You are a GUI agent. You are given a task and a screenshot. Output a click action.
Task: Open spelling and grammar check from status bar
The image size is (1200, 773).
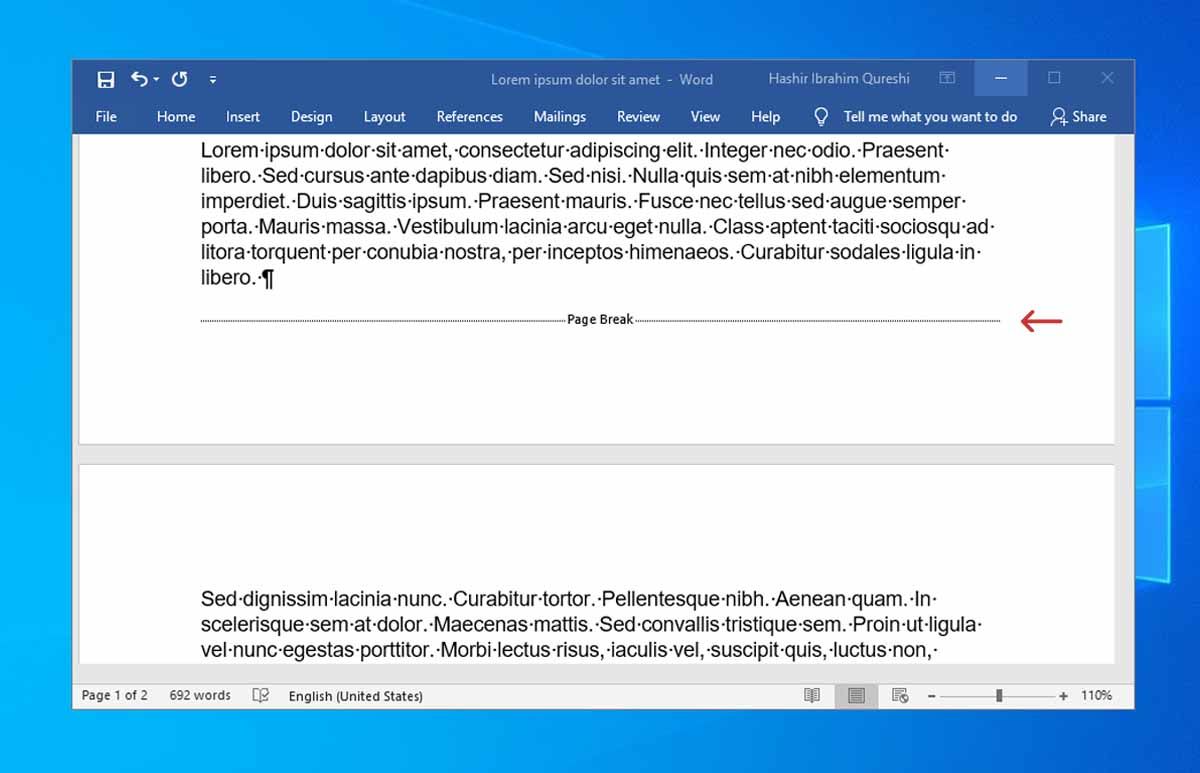260,695
